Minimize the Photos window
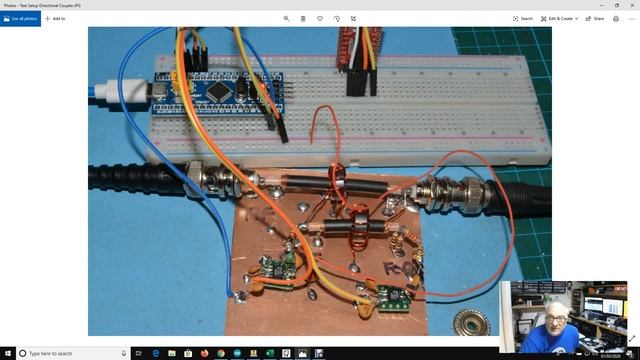 (602, 5)
